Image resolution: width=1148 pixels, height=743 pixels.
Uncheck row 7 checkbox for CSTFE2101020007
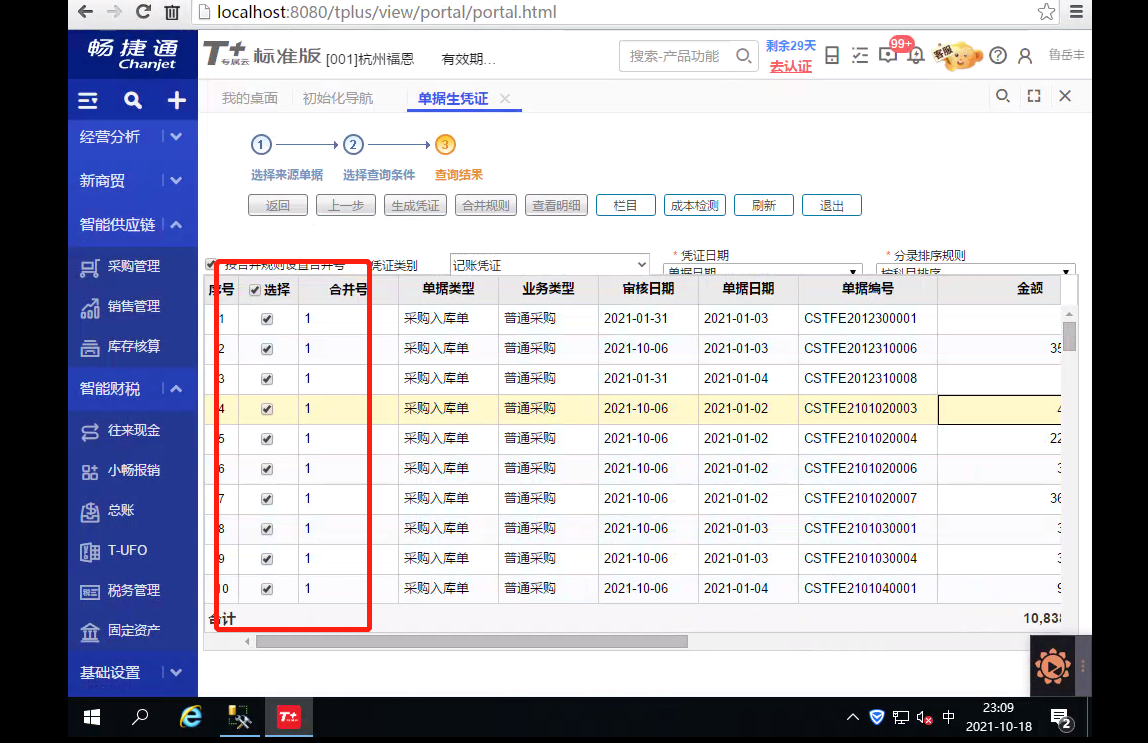[267, 499]
